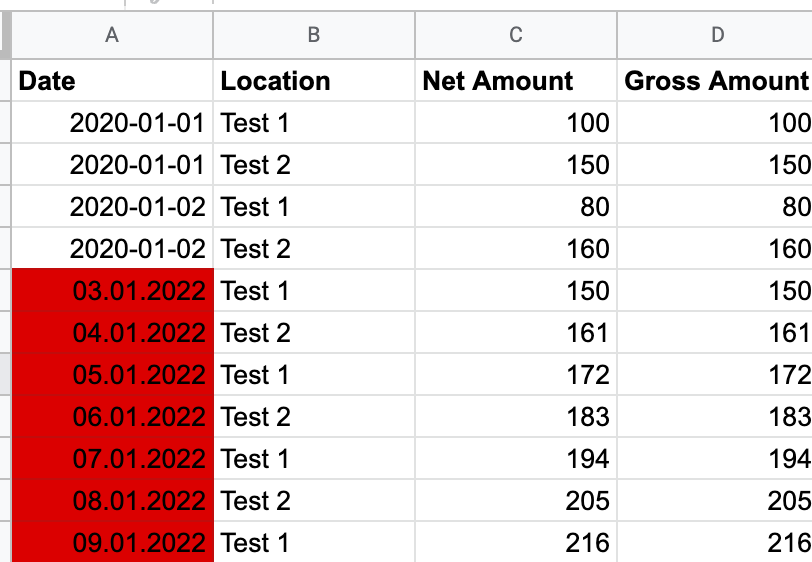The width and height of the screenshot is (812, 562).
Task: Select the red cell 03.01.2022
Action: 112,291
